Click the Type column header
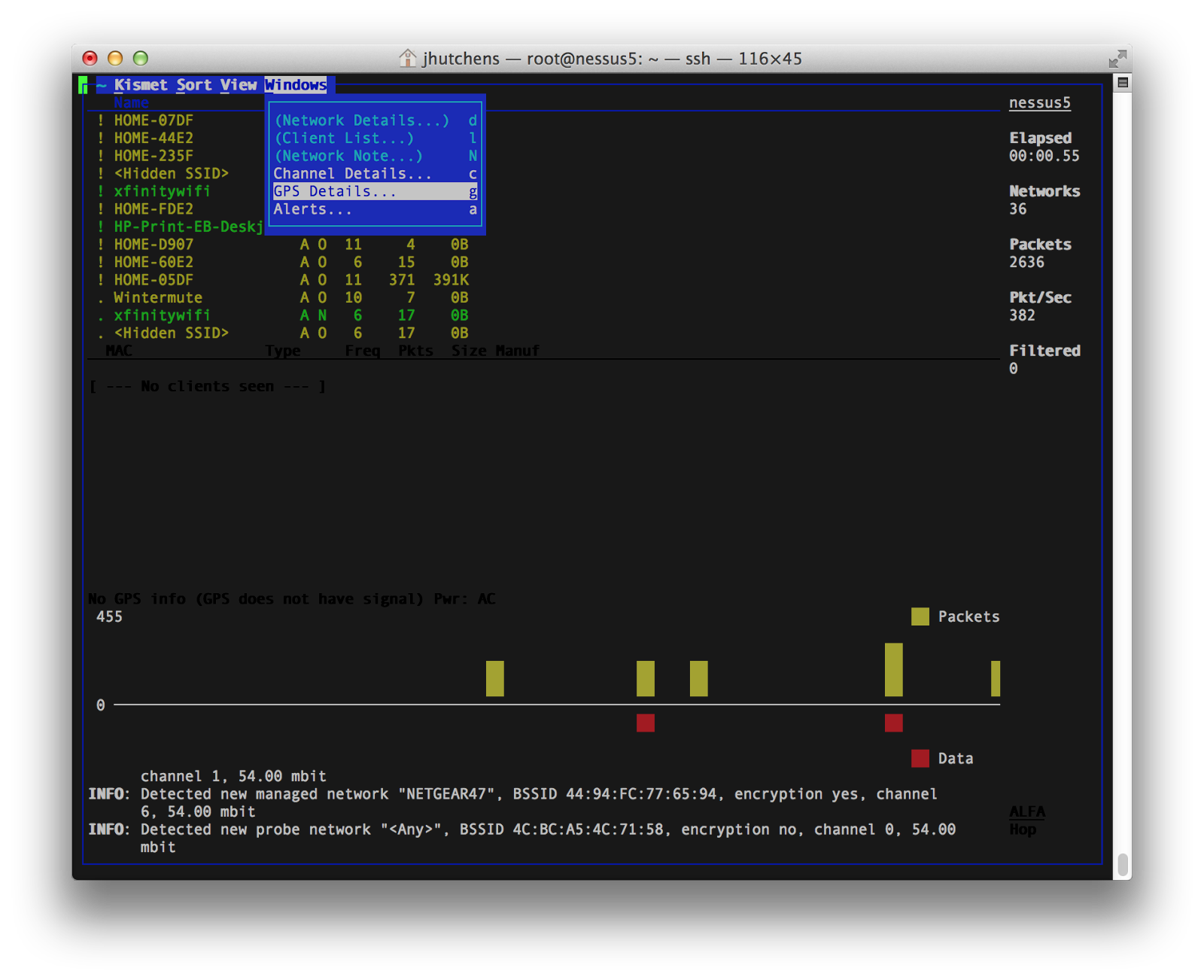The width and height of the screenshot is (1204, 980). [283, 351]
